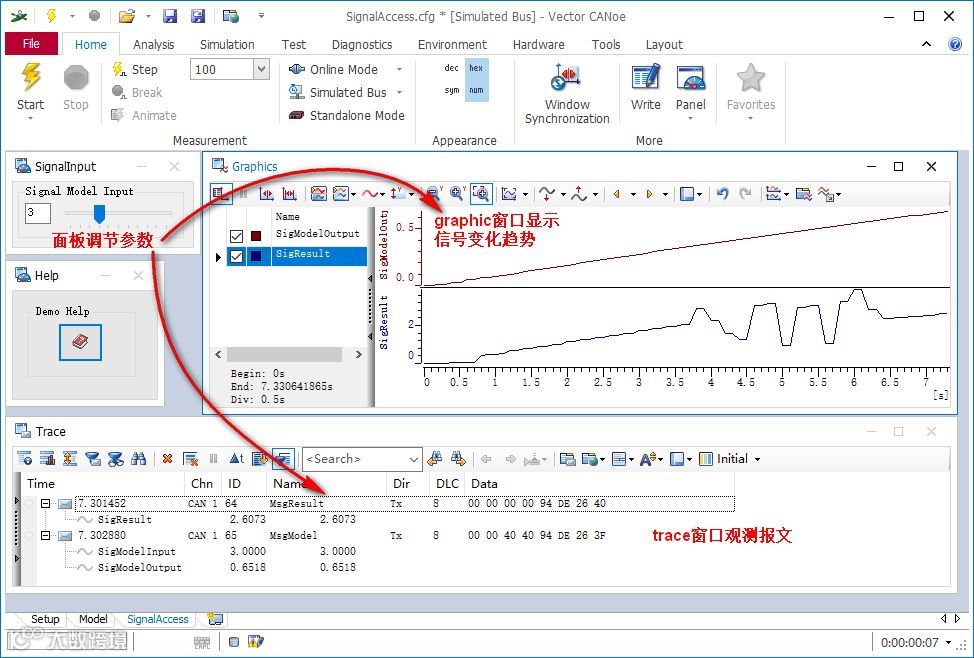Click the Signal Model Input slider handle
Viewport: 974px width, 658px height.
point(99,214)
